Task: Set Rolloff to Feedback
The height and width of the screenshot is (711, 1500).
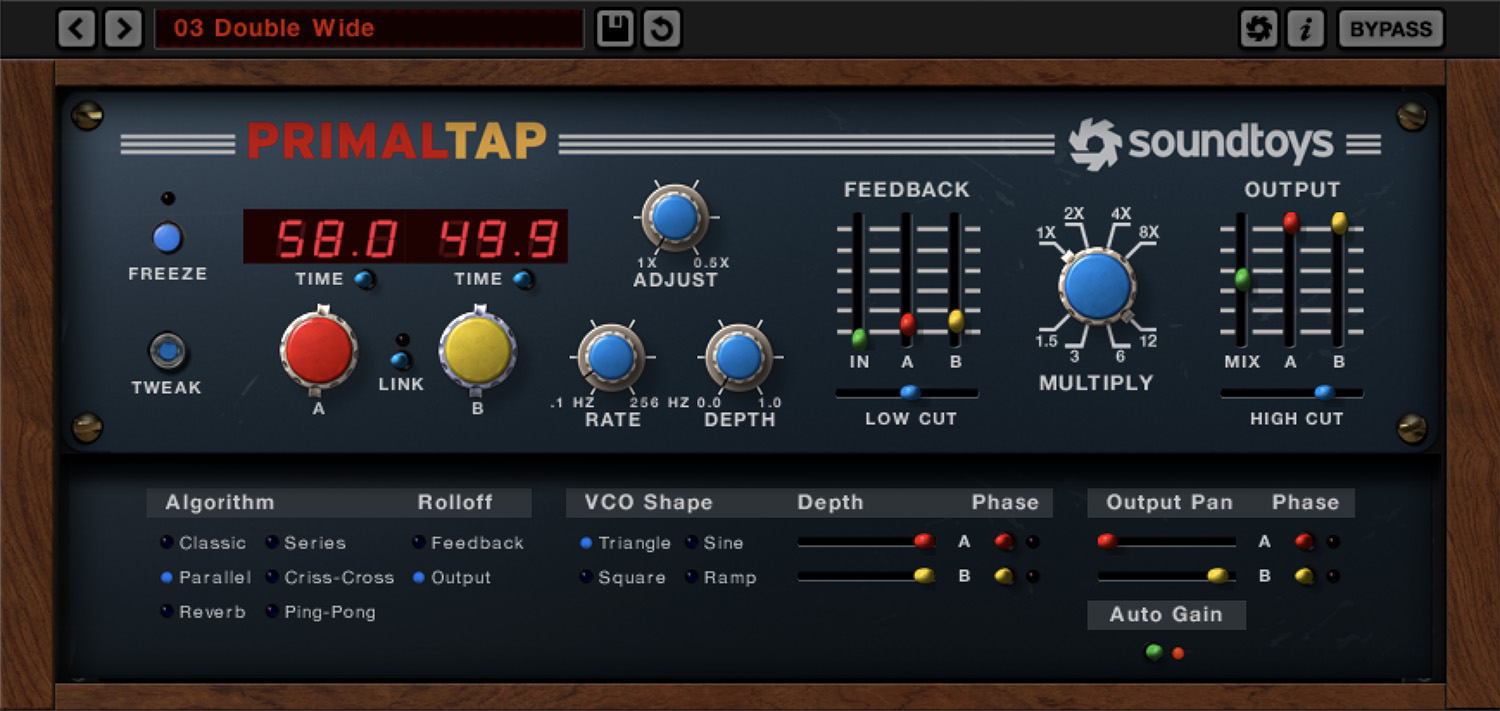Action: click(x=468, y=543)
